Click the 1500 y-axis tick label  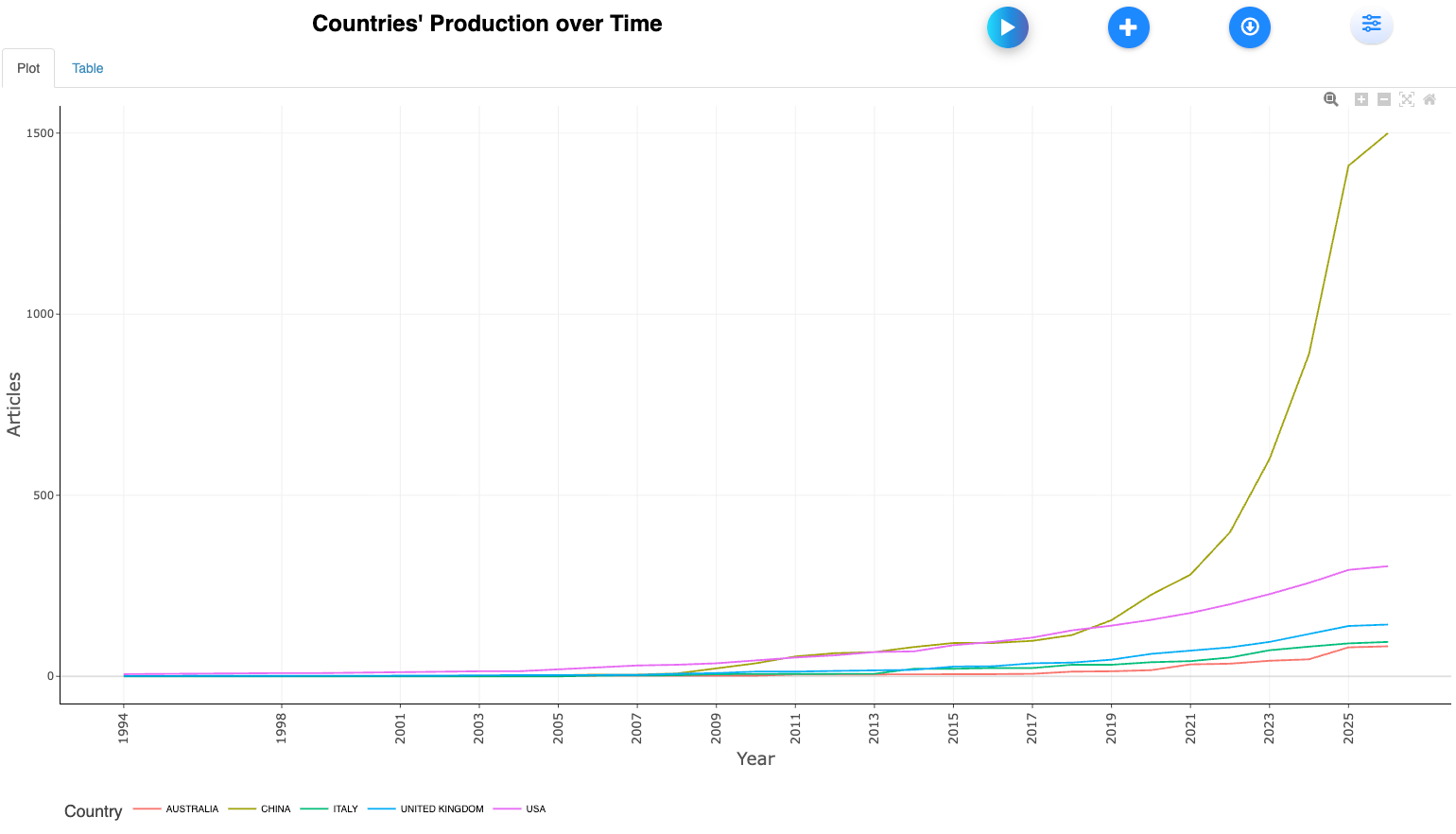coord(40,133)
